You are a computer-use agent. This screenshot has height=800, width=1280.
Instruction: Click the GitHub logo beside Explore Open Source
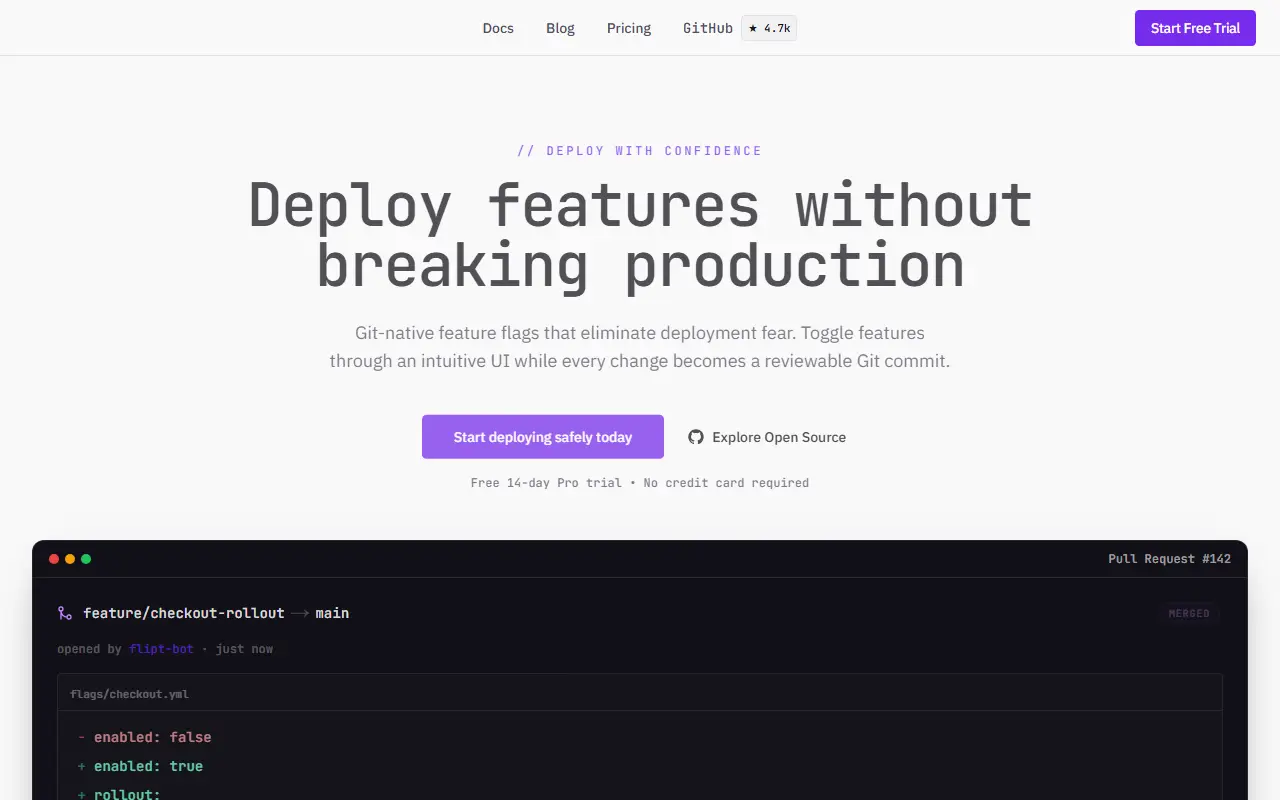(x=696, y=437)
